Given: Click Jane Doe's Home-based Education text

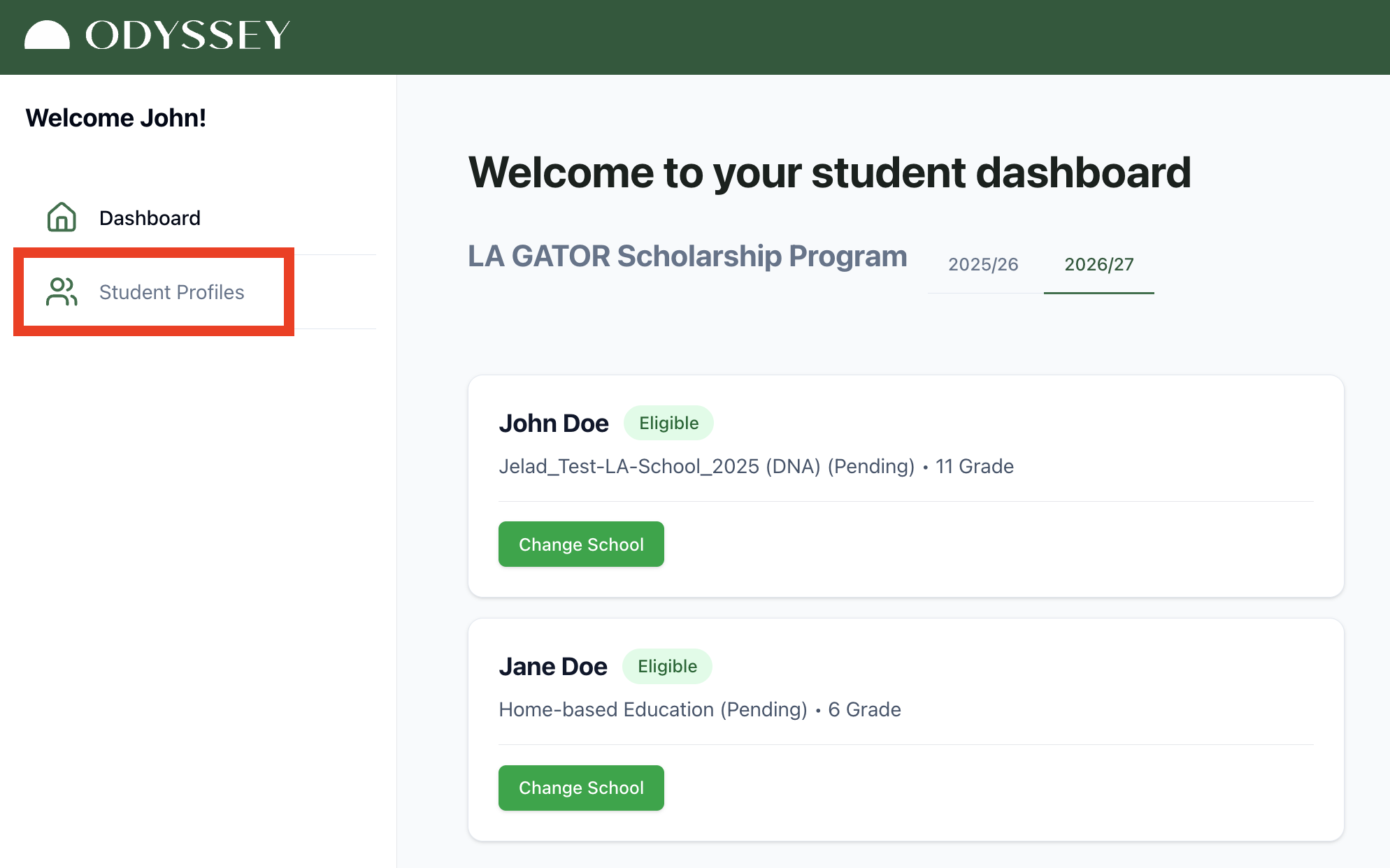Looking at the screenshot, I should pos(652,709).
